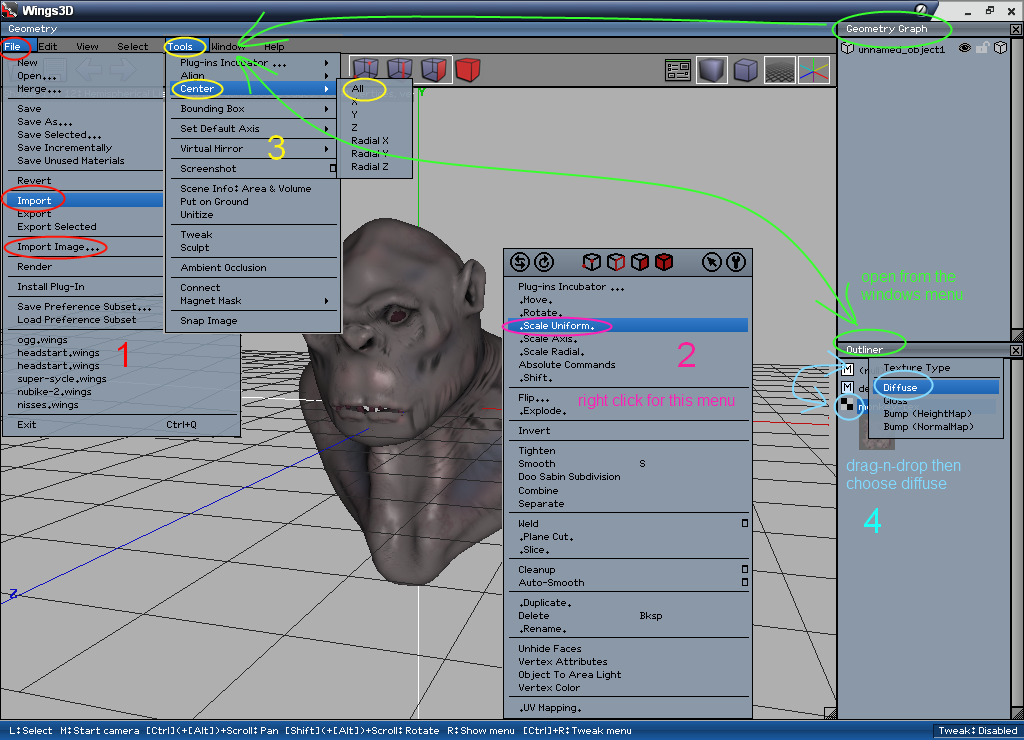The width and height of the screenshot is (1024, 740).
Task: Toggle wireframe cube icon for unnamed_object1
Action: [1000, 48]
